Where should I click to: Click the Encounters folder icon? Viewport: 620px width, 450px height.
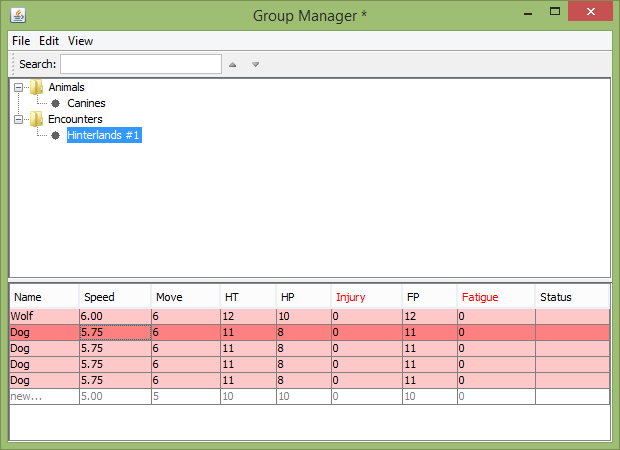click(36, 119)
